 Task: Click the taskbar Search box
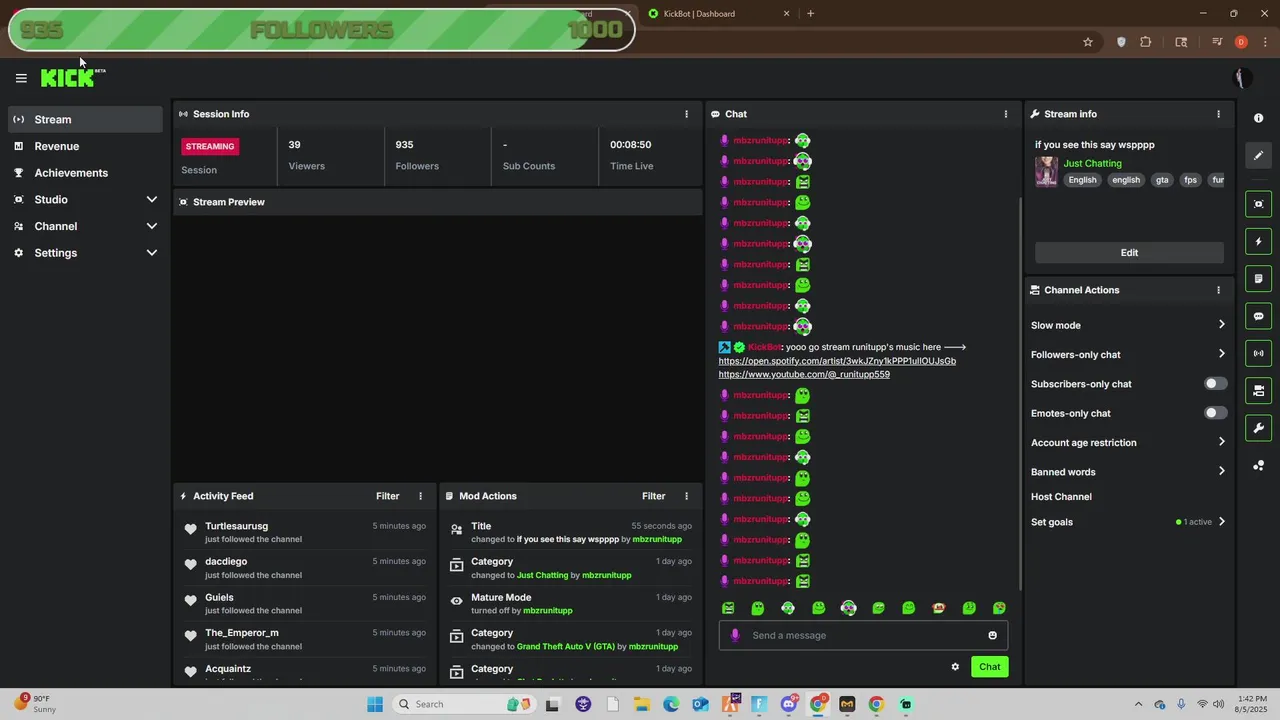tap(463, 704)
